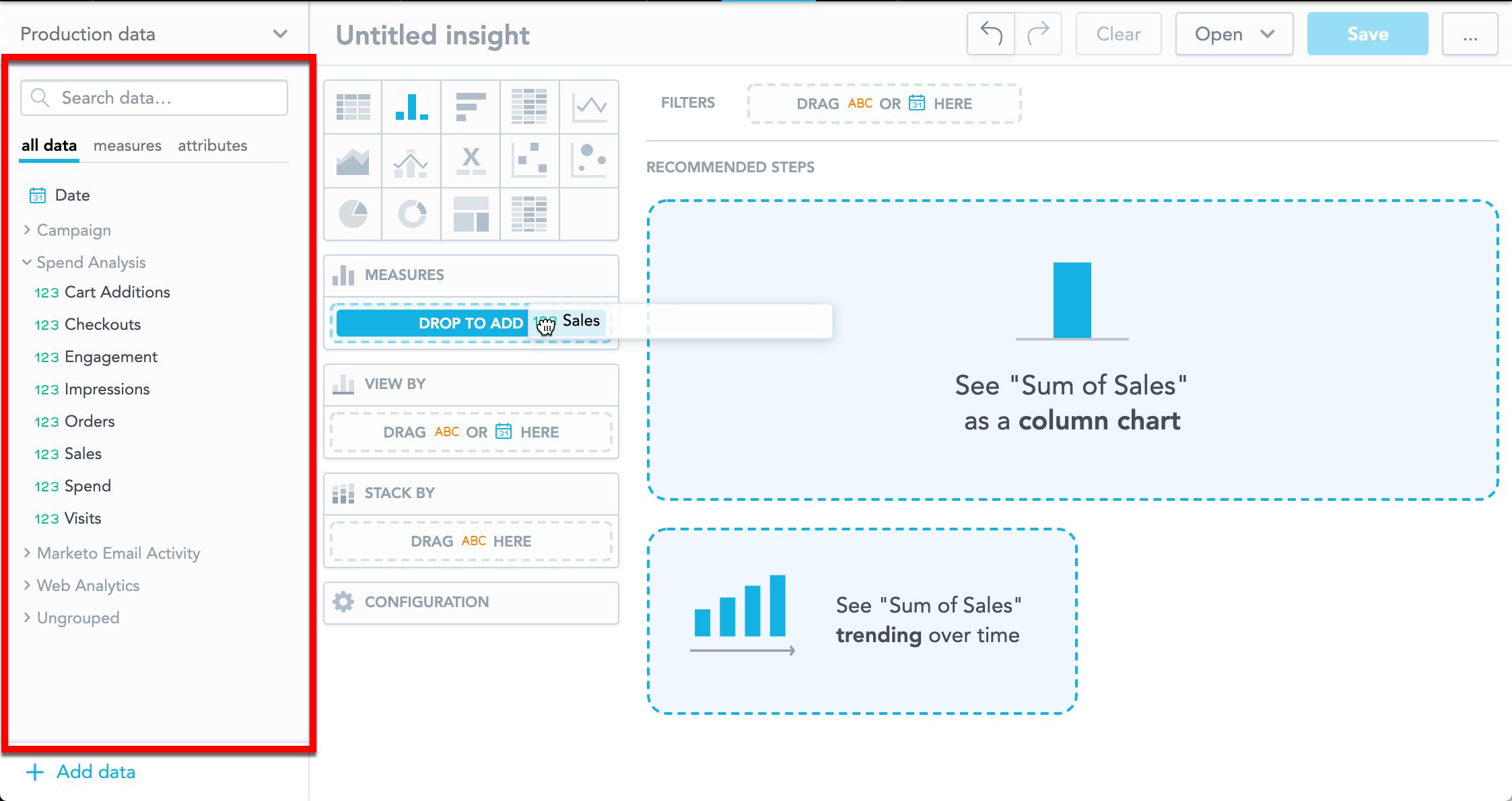Select the pie chart icon

point(353,215)
